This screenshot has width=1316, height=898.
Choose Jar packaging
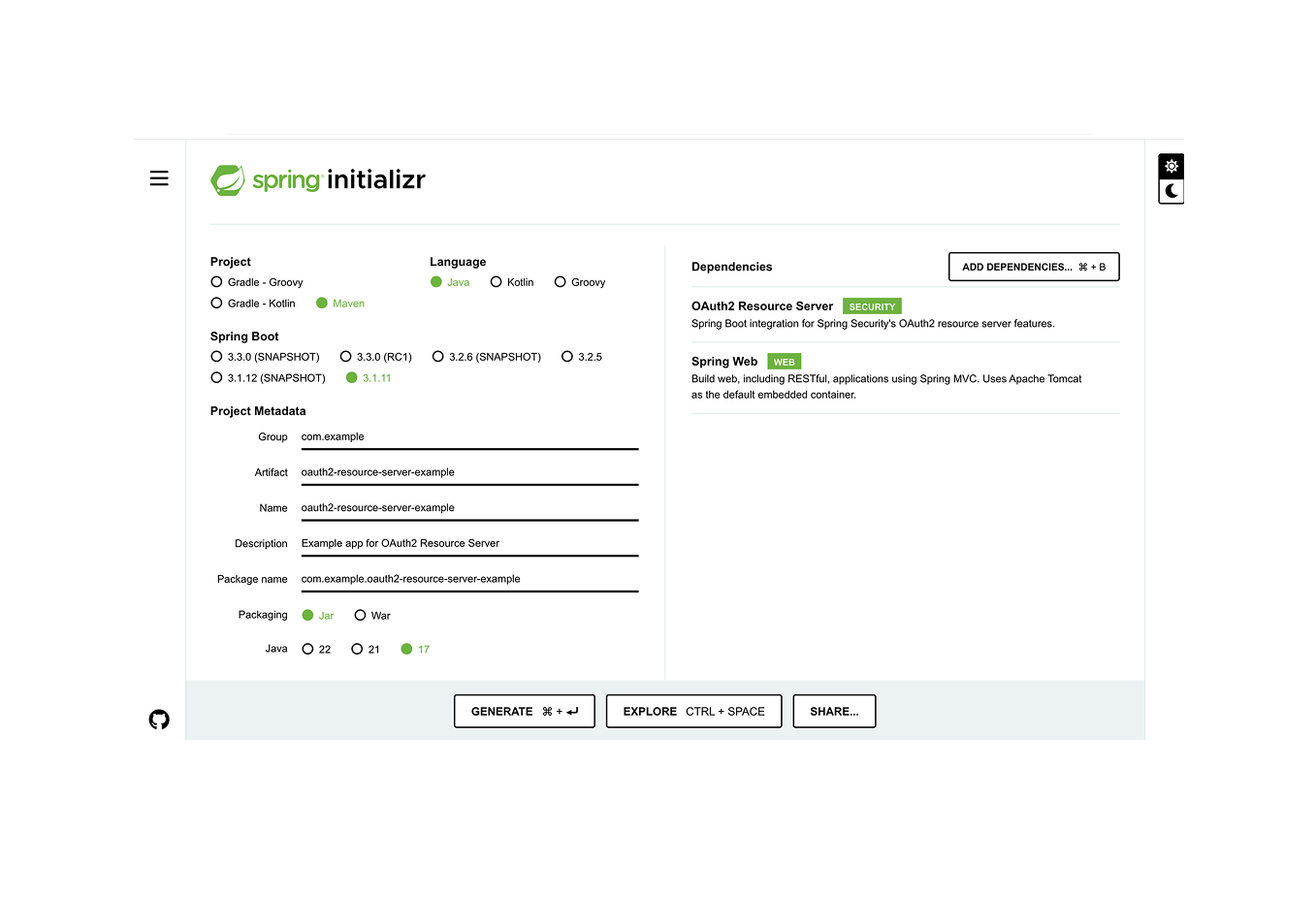(x=318, y=616)
